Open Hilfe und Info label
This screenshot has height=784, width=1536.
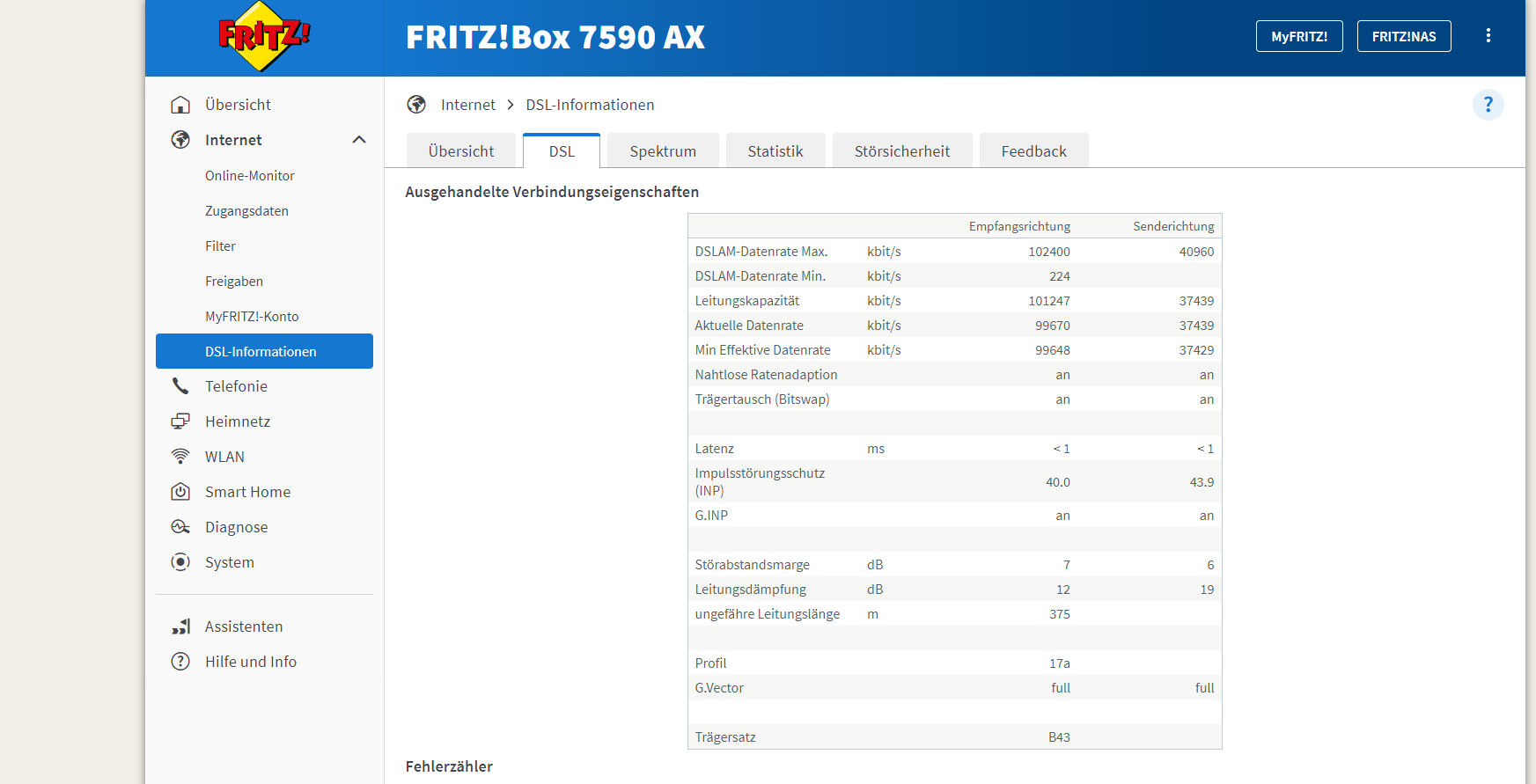(x=251, y=662)
